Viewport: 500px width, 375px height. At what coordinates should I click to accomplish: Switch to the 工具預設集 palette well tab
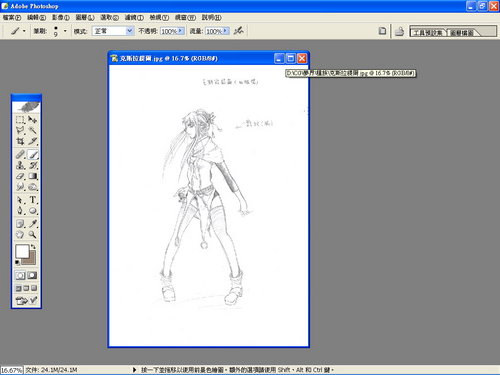pyautogui.click(x=428, y=32)
